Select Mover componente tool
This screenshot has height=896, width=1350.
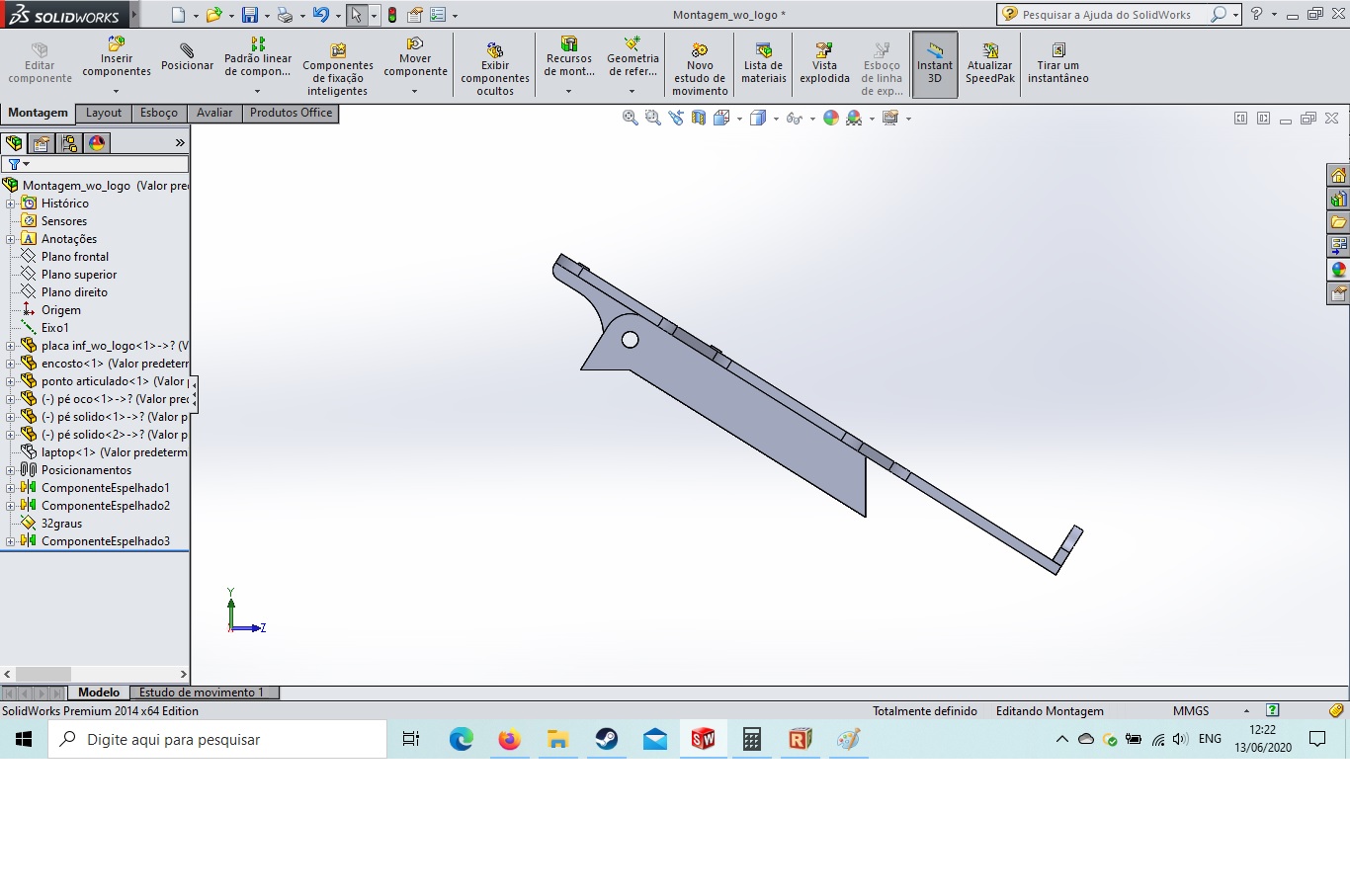pyautogui.click(x=415, y=57)
